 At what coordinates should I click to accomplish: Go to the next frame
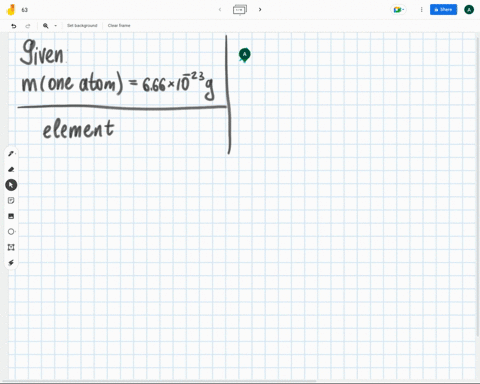pyautogui.click(x=260, y=10)
